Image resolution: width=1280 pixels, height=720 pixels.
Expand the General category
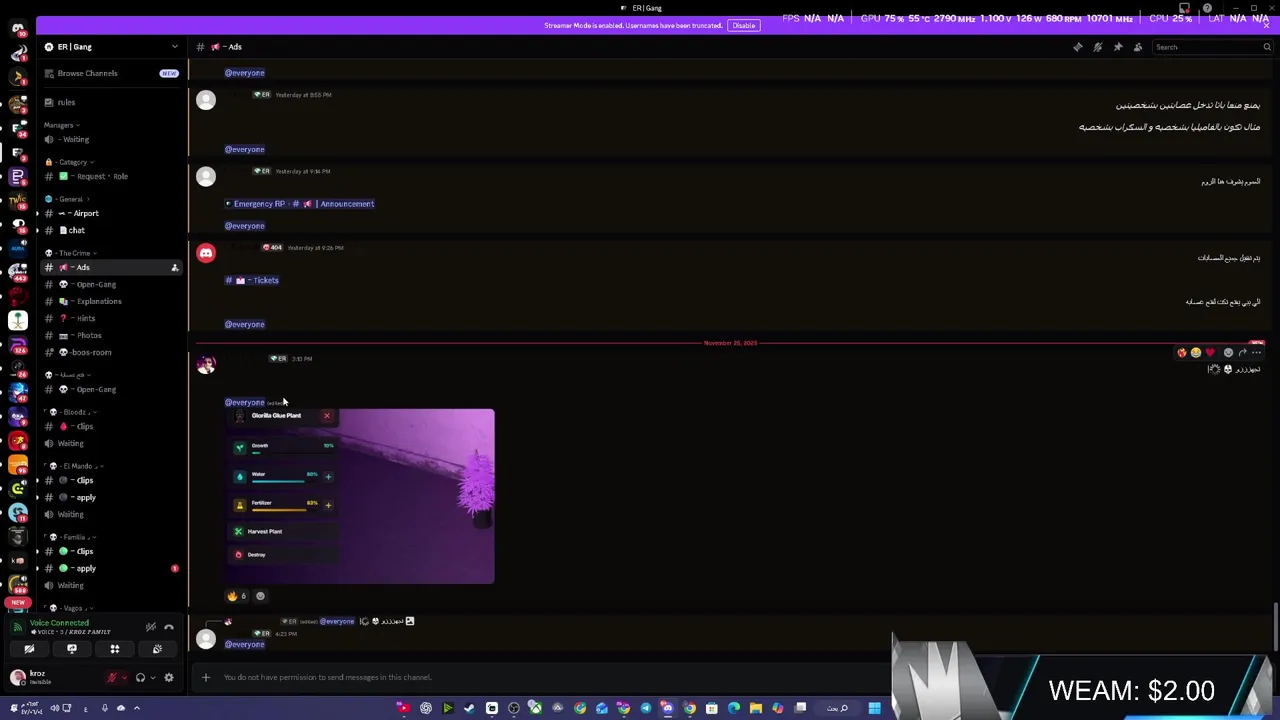pyautogui.click(x=70, y=199)
